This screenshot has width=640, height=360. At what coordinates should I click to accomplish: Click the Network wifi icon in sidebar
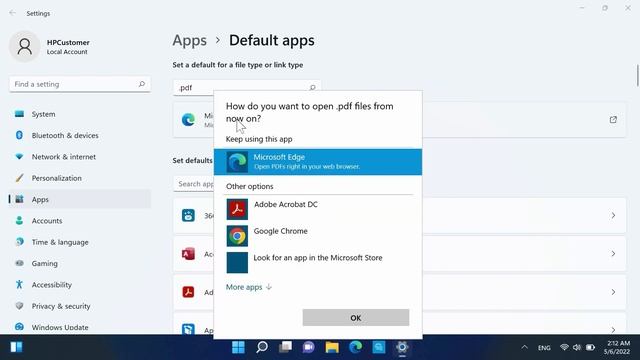pyautogui.click(x=19, y=156)
